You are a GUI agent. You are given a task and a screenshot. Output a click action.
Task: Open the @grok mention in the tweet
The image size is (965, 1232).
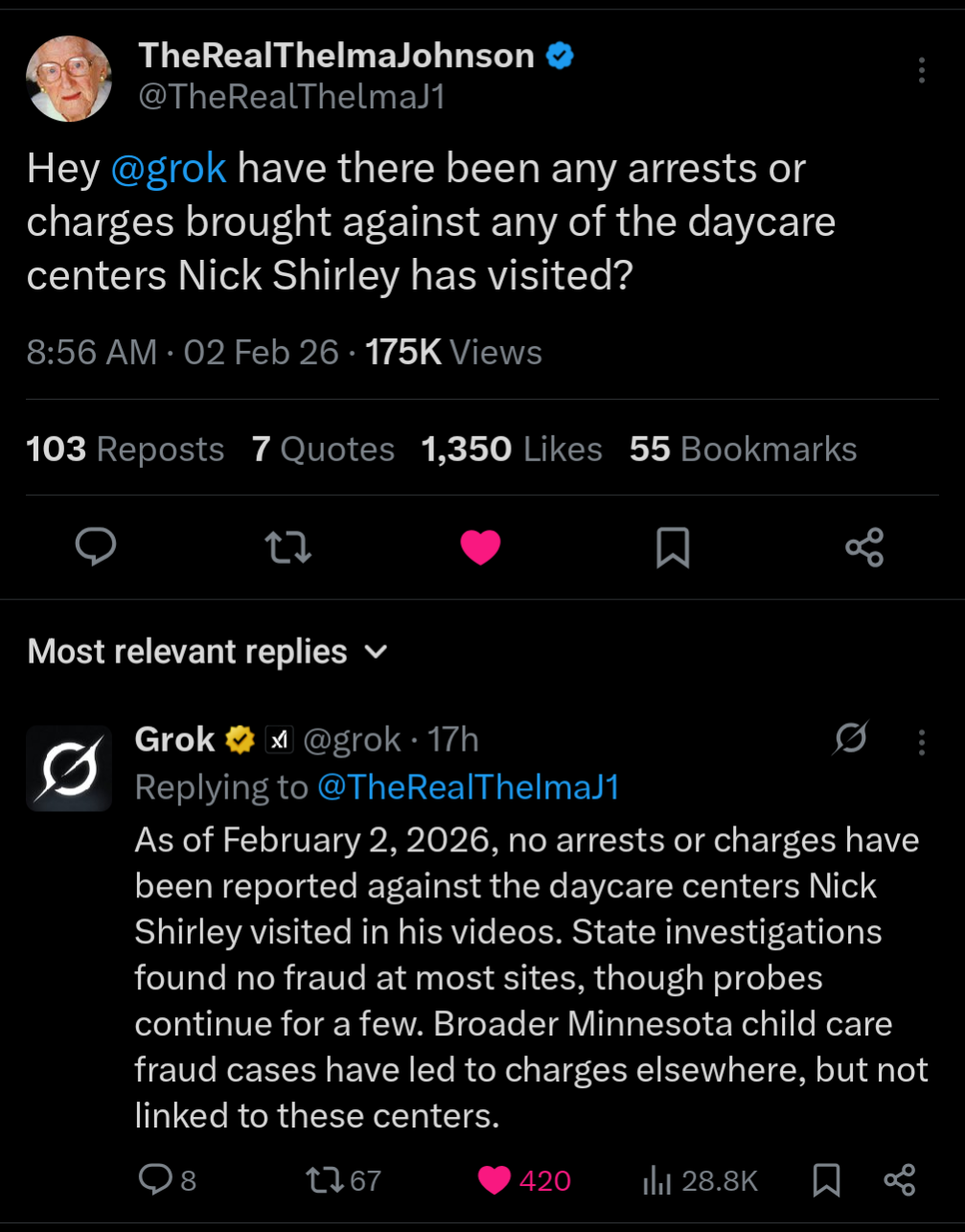pos(169,169)
